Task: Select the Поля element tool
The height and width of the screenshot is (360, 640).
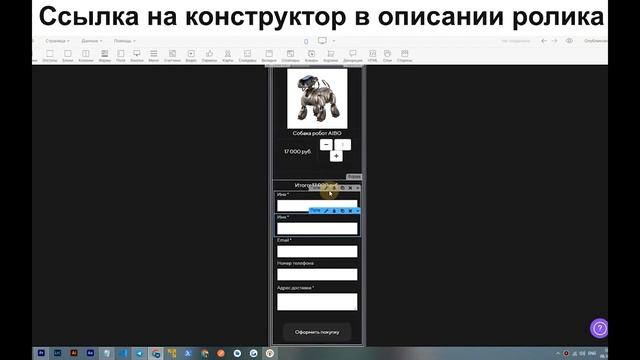Action: point(121,56)
